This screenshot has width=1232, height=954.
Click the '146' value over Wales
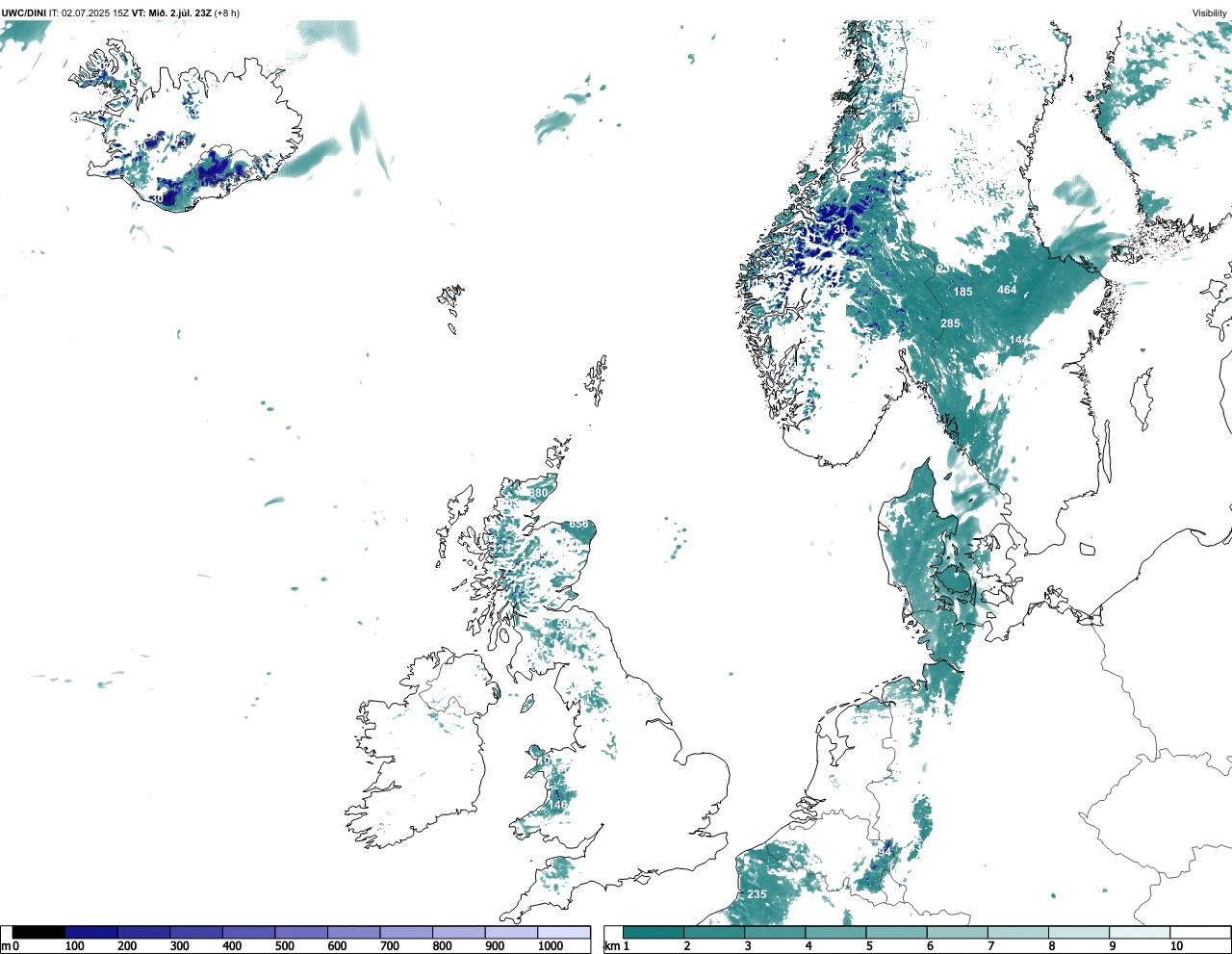(x=558, y=804)
